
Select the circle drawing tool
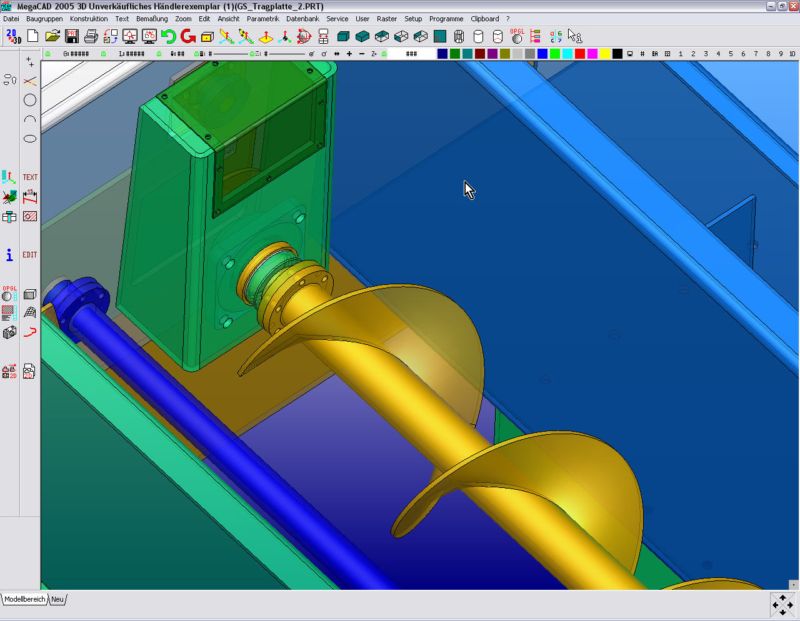tap(30, 99)
